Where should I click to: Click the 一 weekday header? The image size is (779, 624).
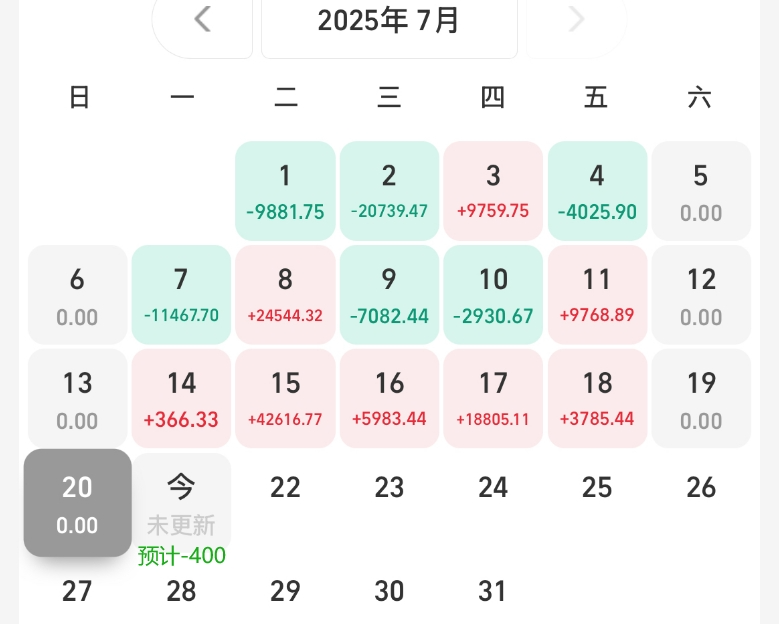(182, 97)
